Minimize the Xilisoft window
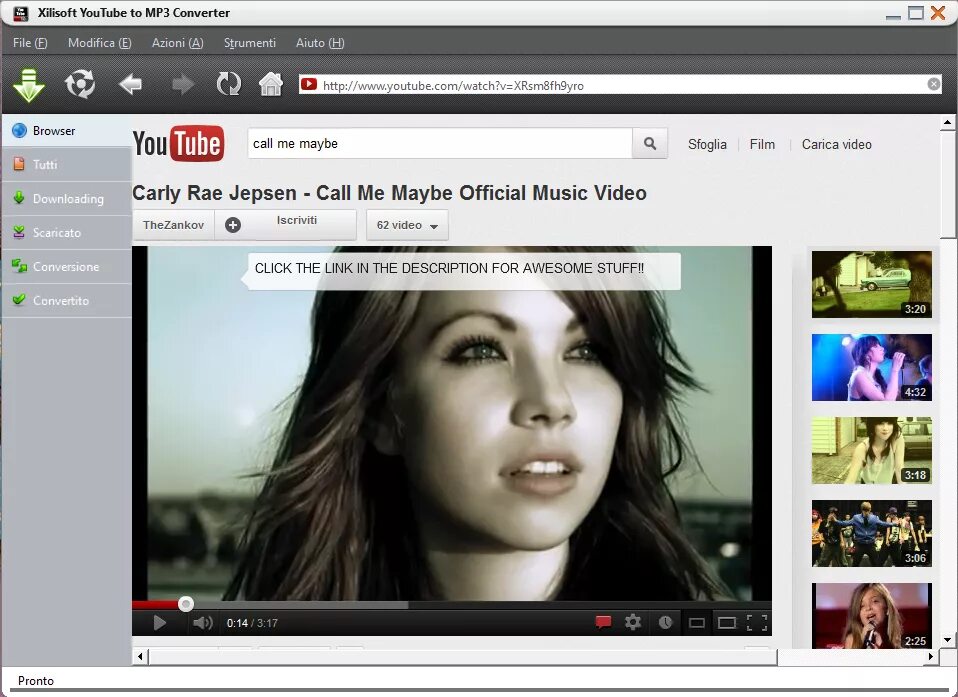The height and width of the screenshot is (697, 958). (x=893, y=16)
